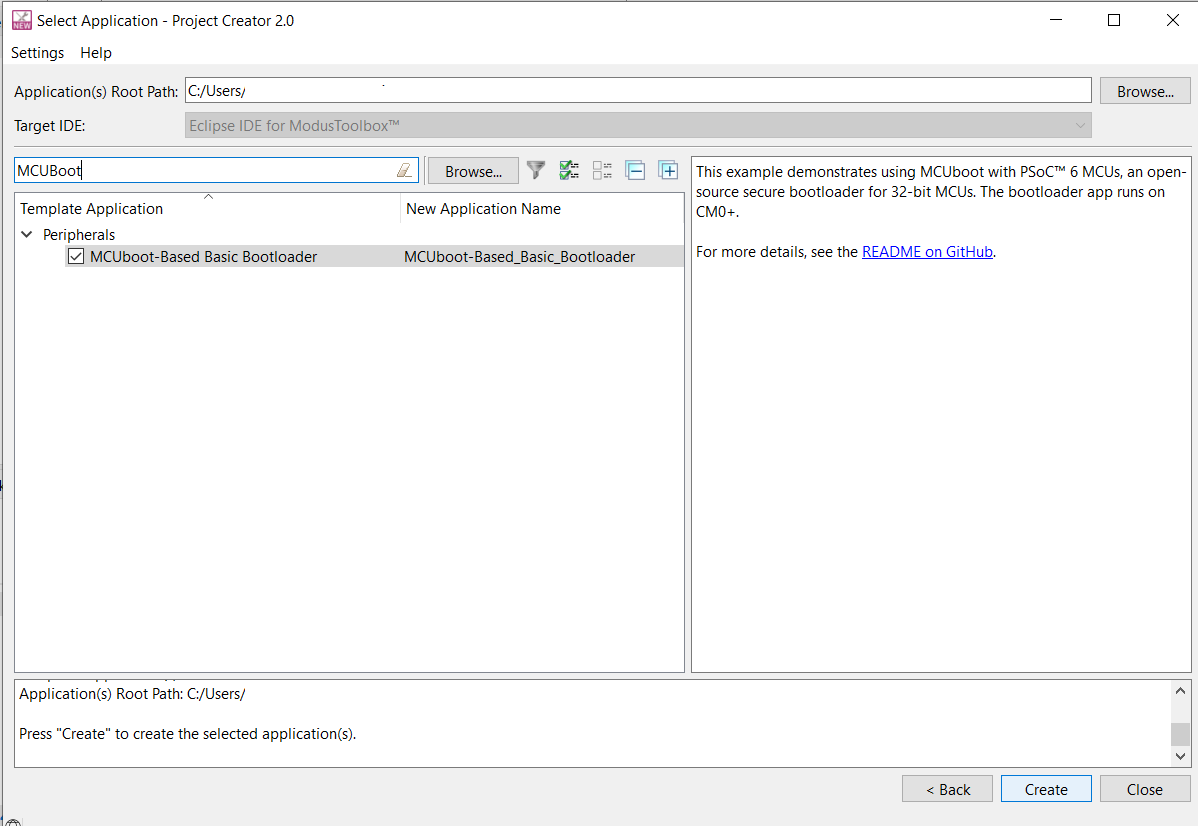Click the Close button at the bottom
1198x826 pixels.
[x=1145, y=789]
